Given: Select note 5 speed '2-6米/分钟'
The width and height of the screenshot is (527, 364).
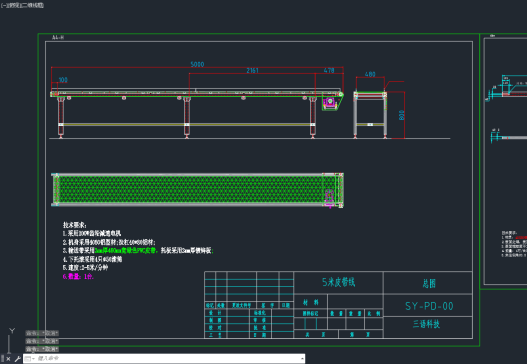Looking at the screenshot, I should [x=85, y=268].
